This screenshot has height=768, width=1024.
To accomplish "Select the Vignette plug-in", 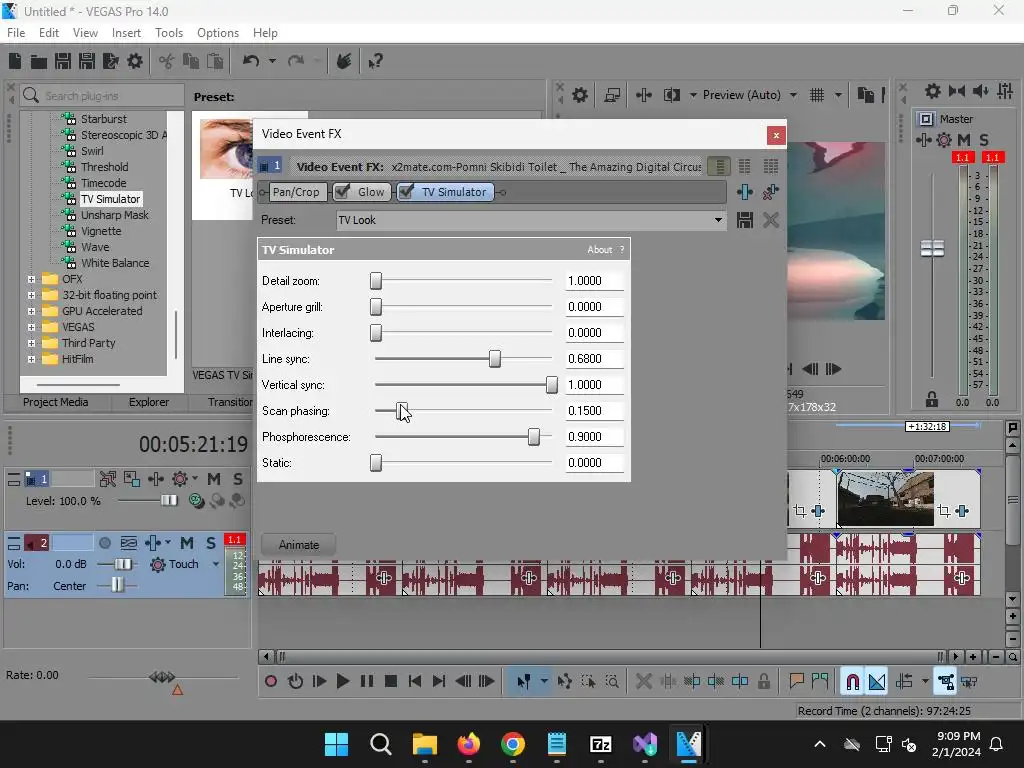I will pyautogui.click(x=101, y=231).
